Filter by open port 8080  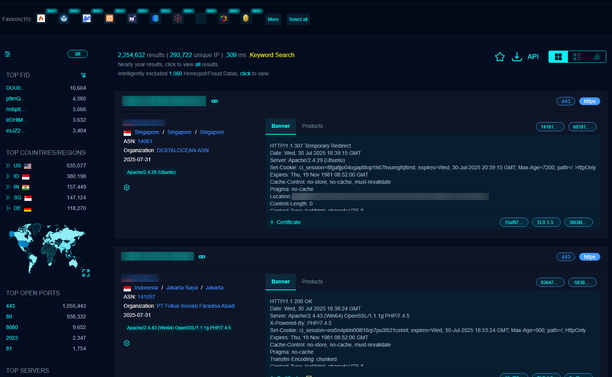point(12,327)
